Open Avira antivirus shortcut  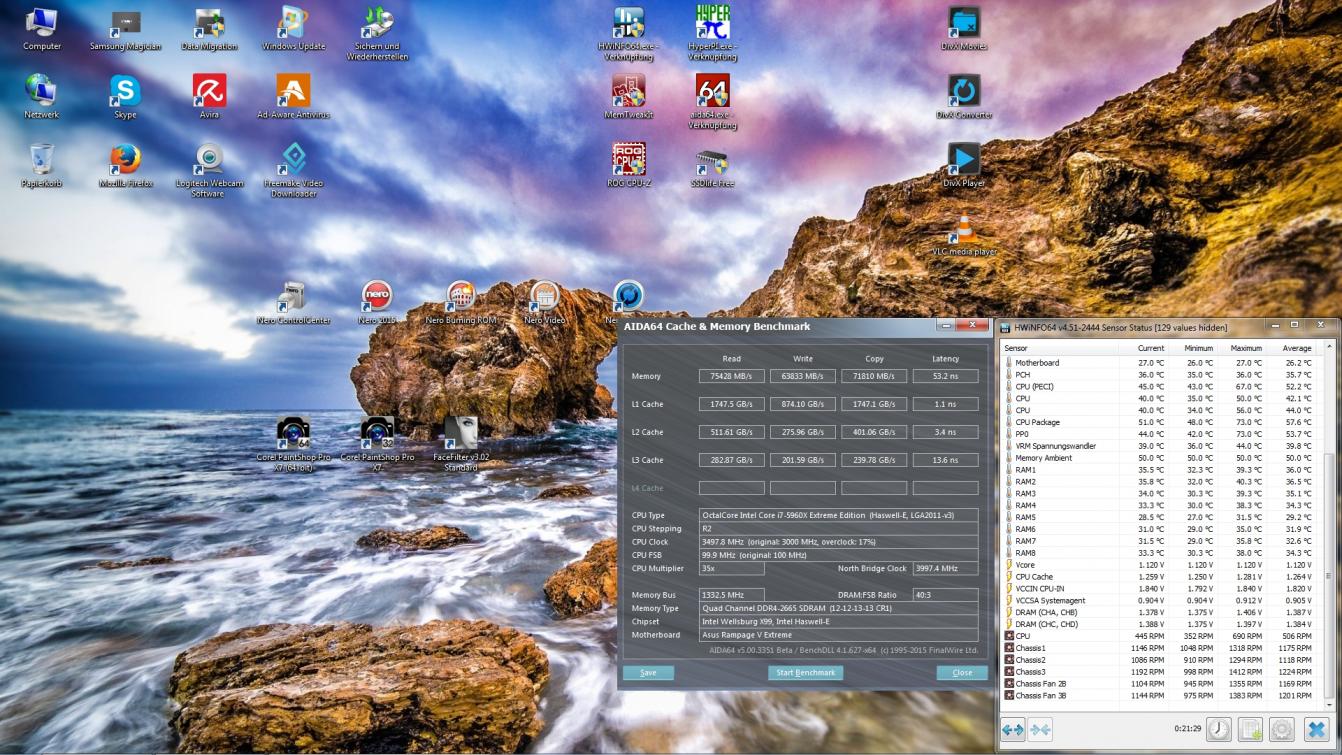(209, 96)
